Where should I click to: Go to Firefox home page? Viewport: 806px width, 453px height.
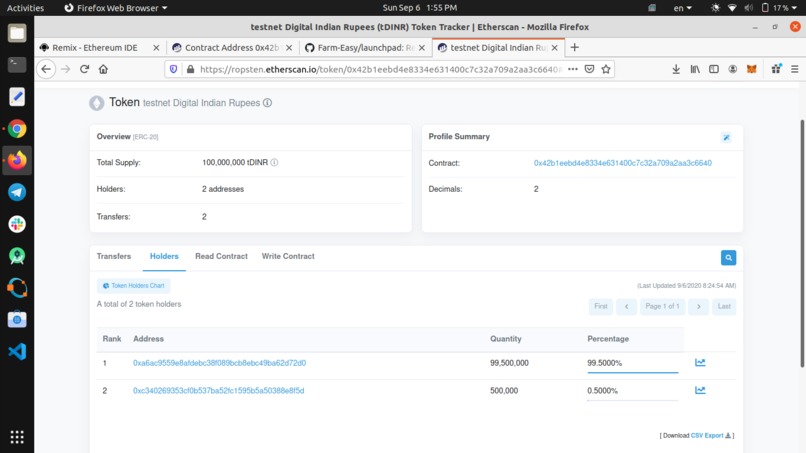[103, 69]
